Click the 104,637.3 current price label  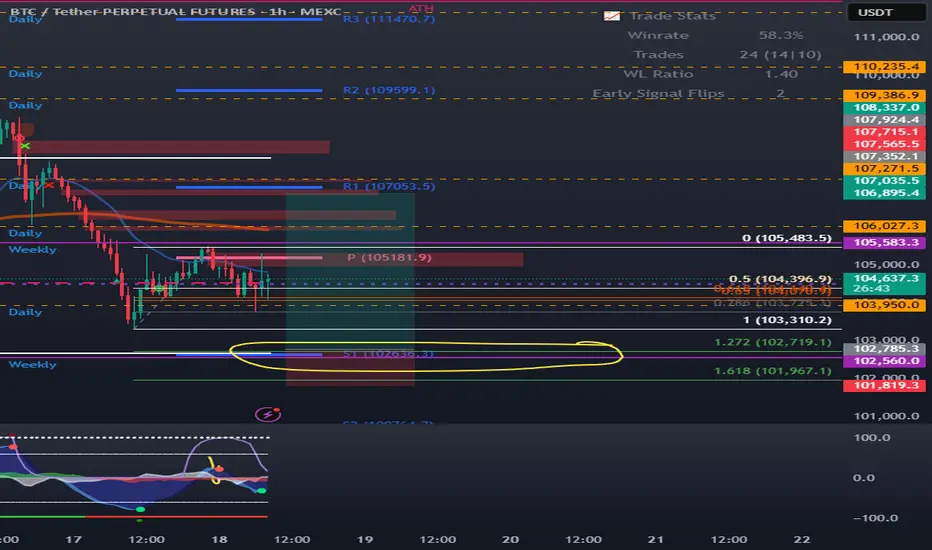click(884, 283)
